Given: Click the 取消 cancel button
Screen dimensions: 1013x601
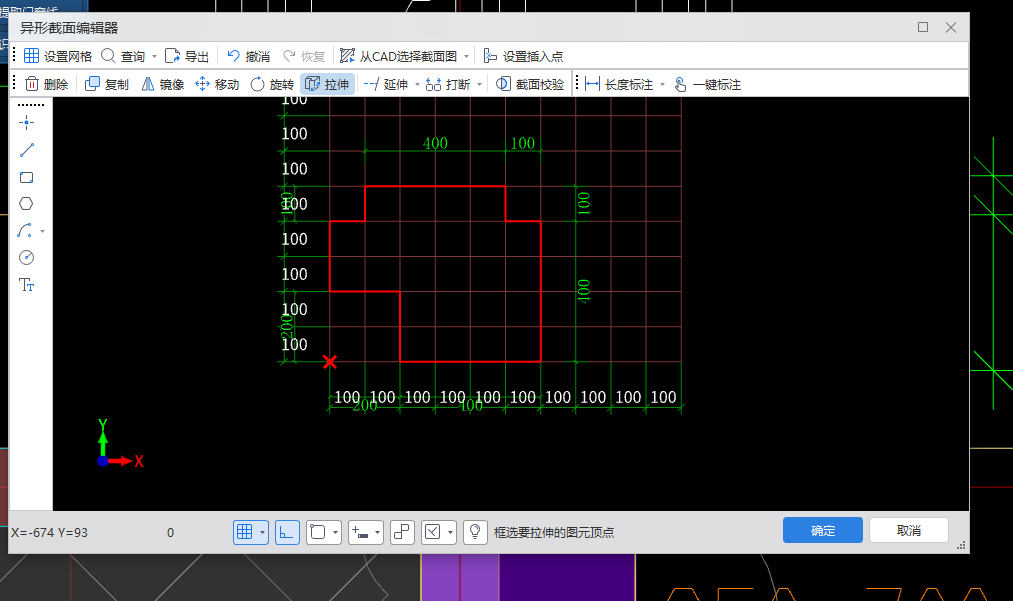Looking at the screenshot, I should coord(908,531).
